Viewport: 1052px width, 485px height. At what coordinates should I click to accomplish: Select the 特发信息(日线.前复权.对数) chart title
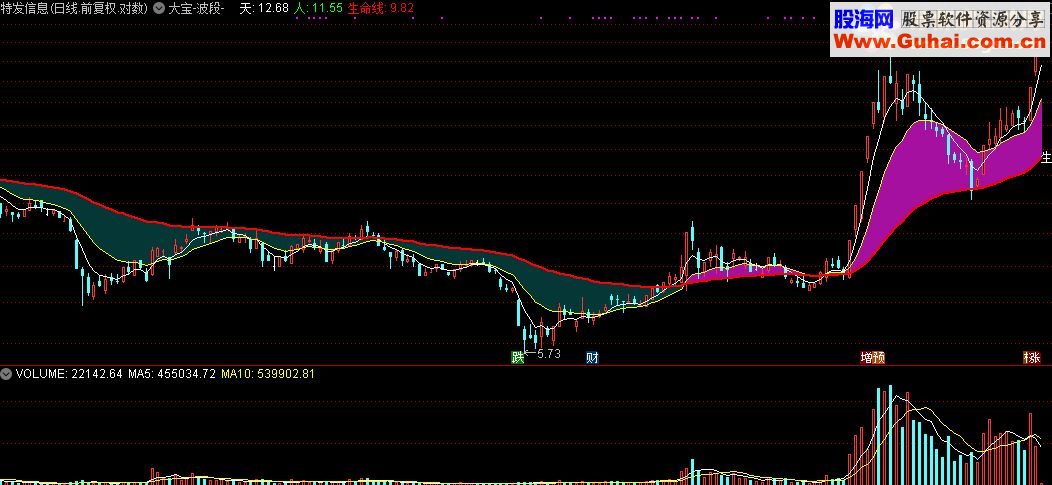point(75,9)
